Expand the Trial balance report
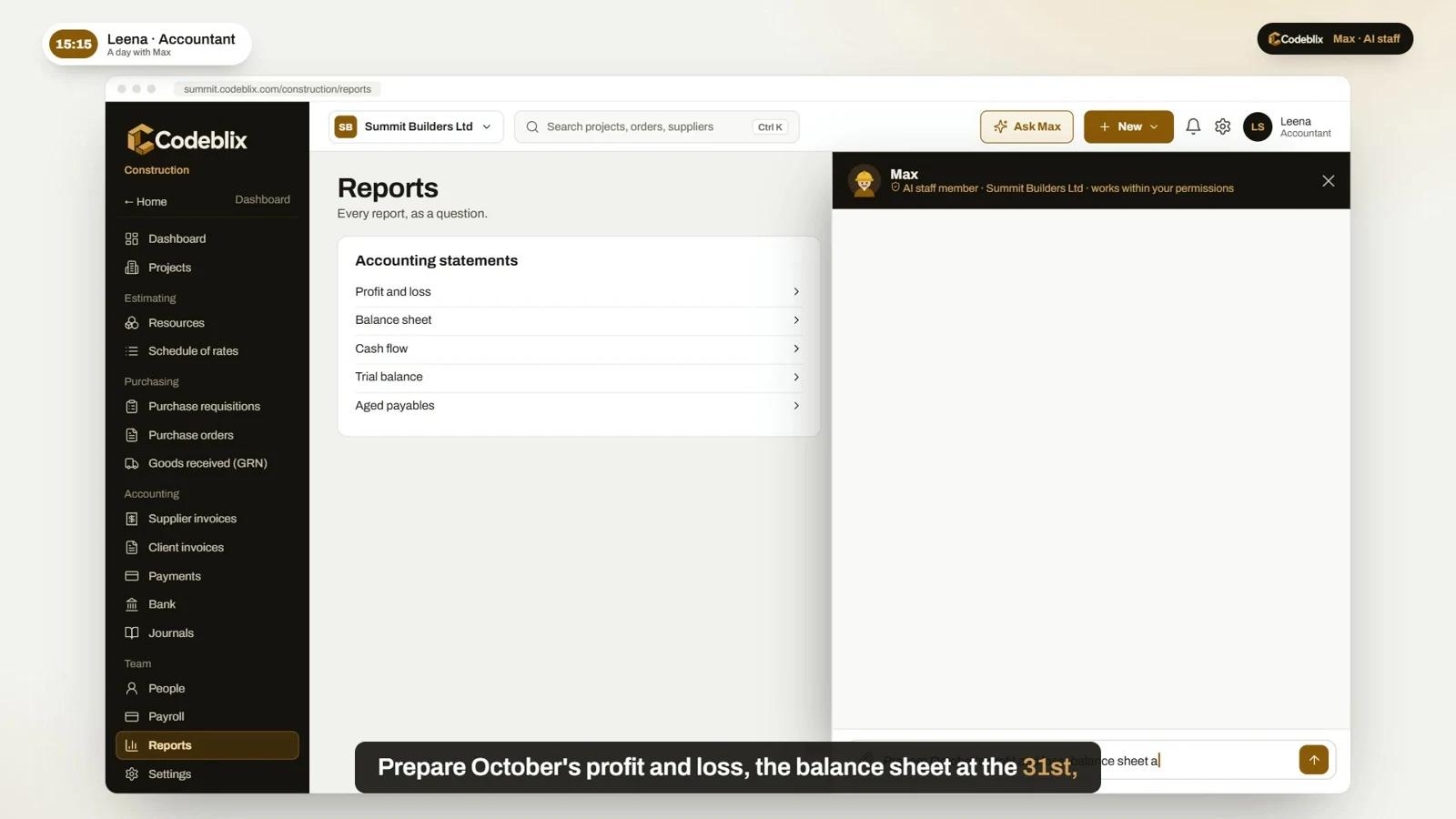1456x819 pixels. (x=578, y=377)
